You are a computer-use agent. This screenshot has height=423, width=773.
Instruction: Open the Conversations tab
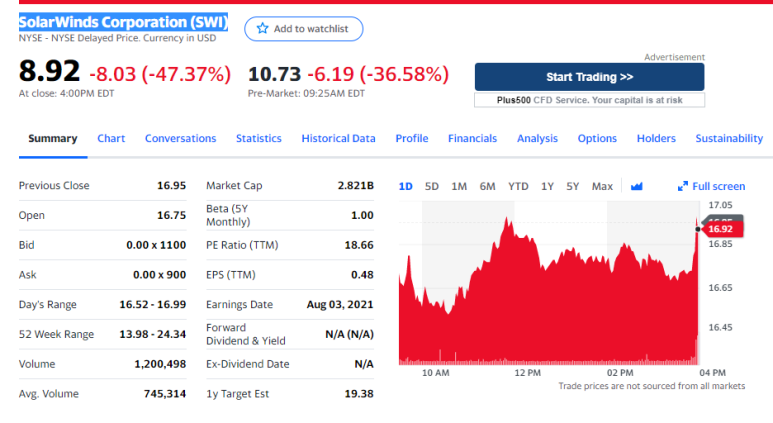(x=180, y=139)
